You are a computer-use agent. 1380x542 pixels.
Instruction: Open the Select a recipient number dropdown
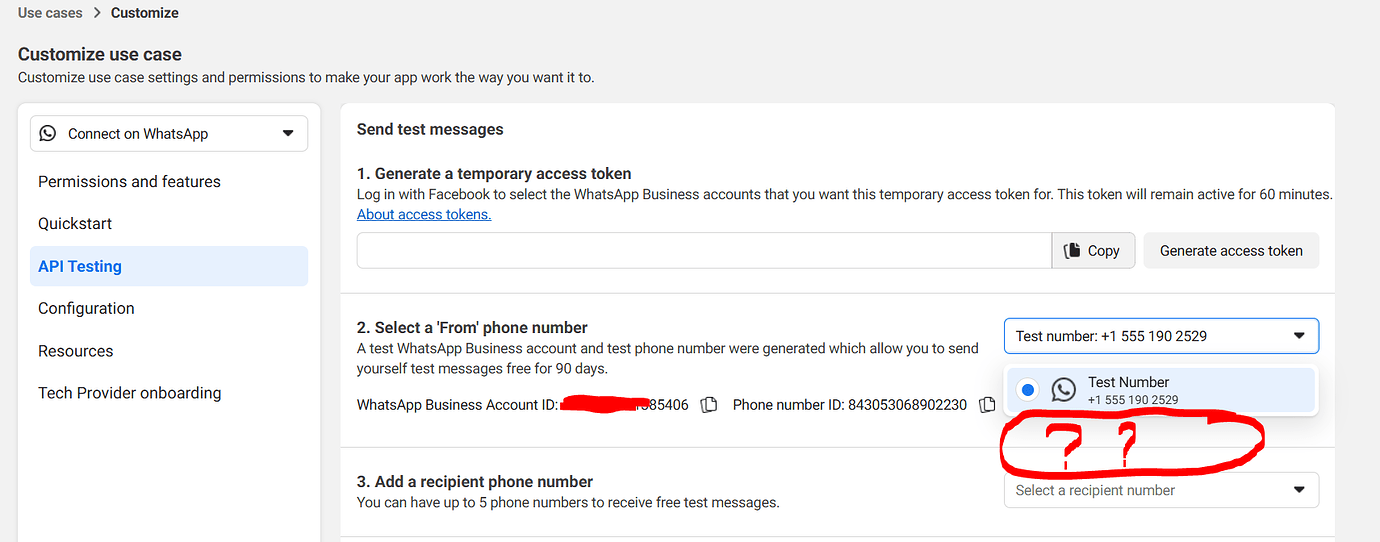[x=1160, y=490]
